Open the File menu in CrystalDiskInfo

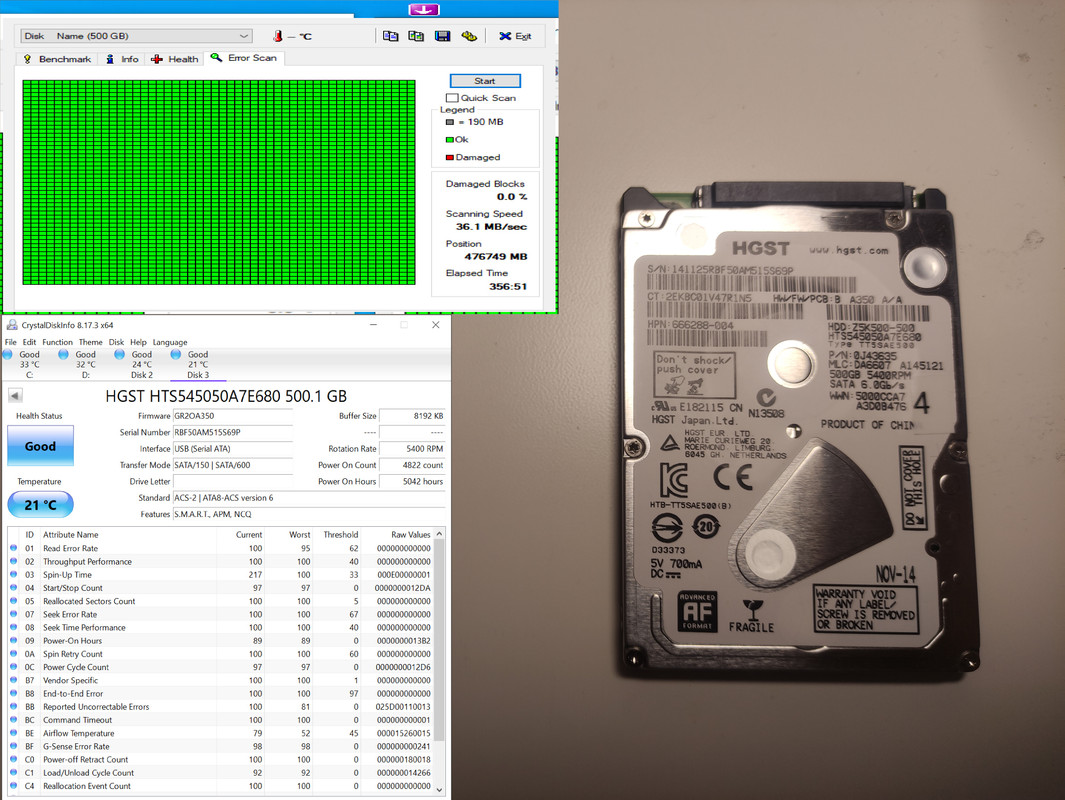click(x=11, y=342)
